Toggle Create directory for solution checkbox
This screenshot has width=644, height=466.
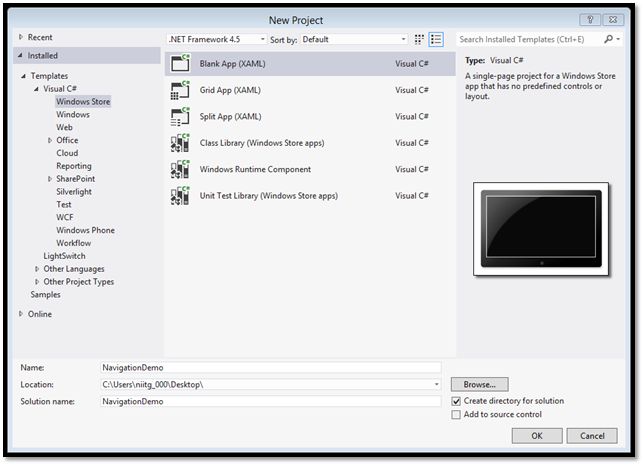click(456, 401)
